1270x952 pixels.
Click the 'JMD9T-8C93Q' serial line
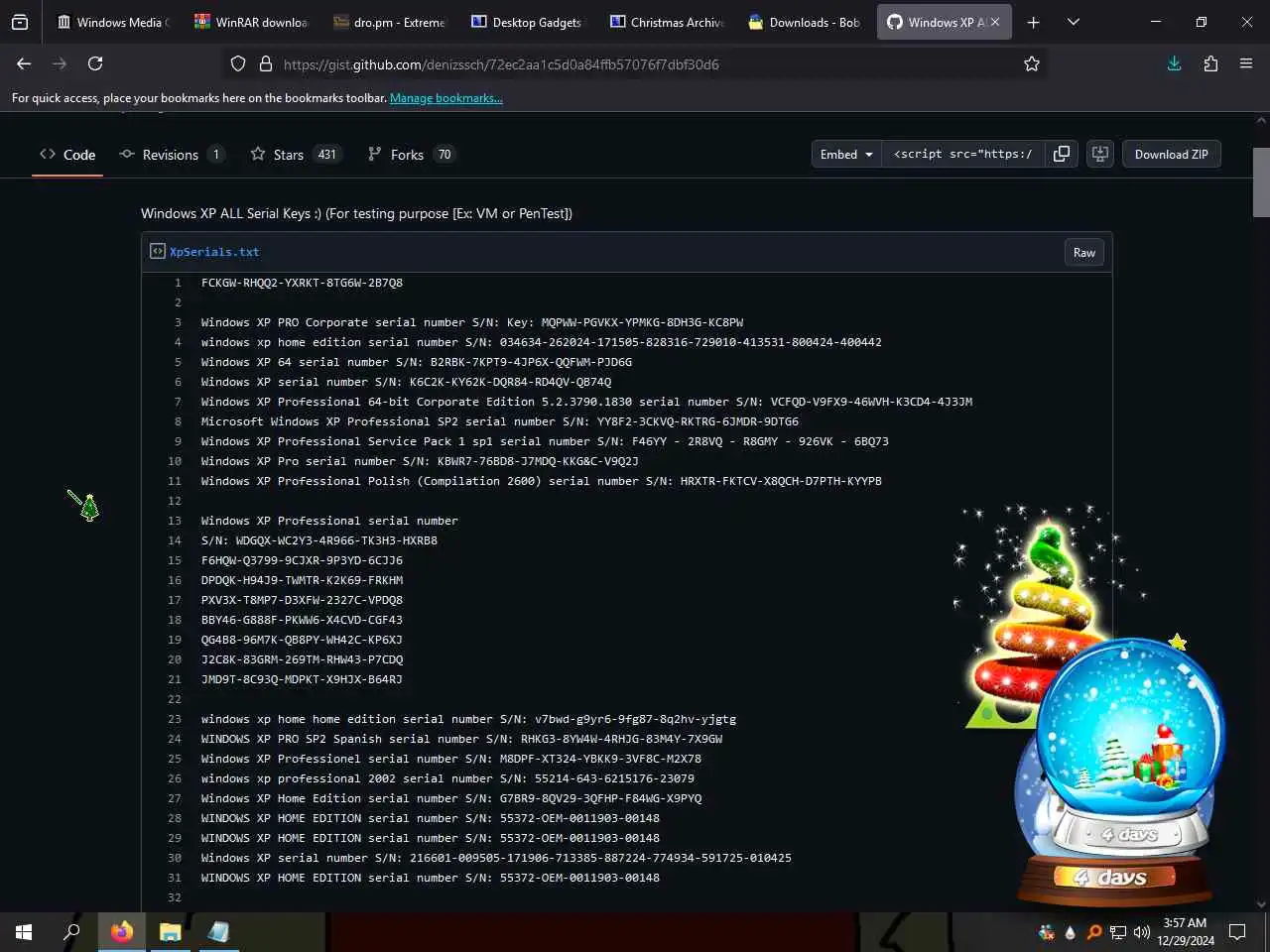coord(302,679)
